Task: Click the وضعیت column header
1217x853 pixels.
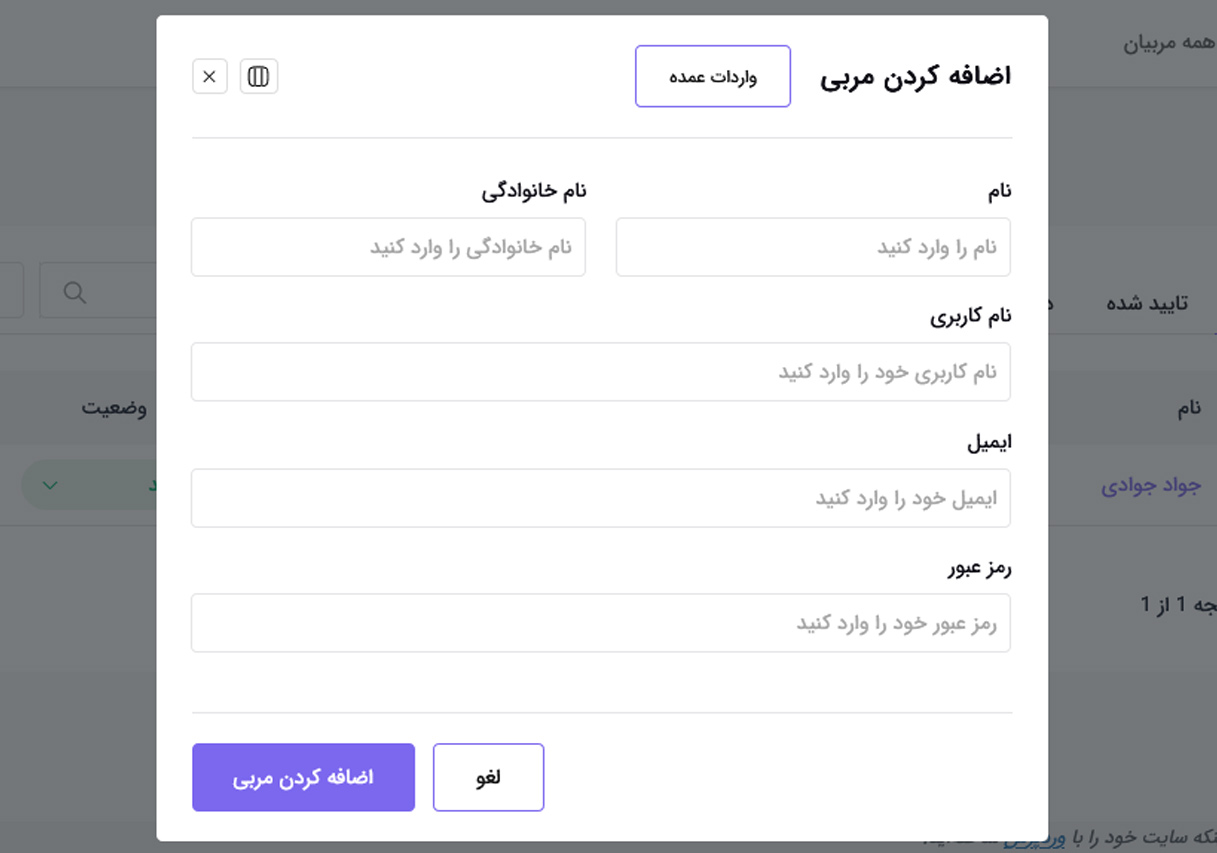Action: (114, 408)
